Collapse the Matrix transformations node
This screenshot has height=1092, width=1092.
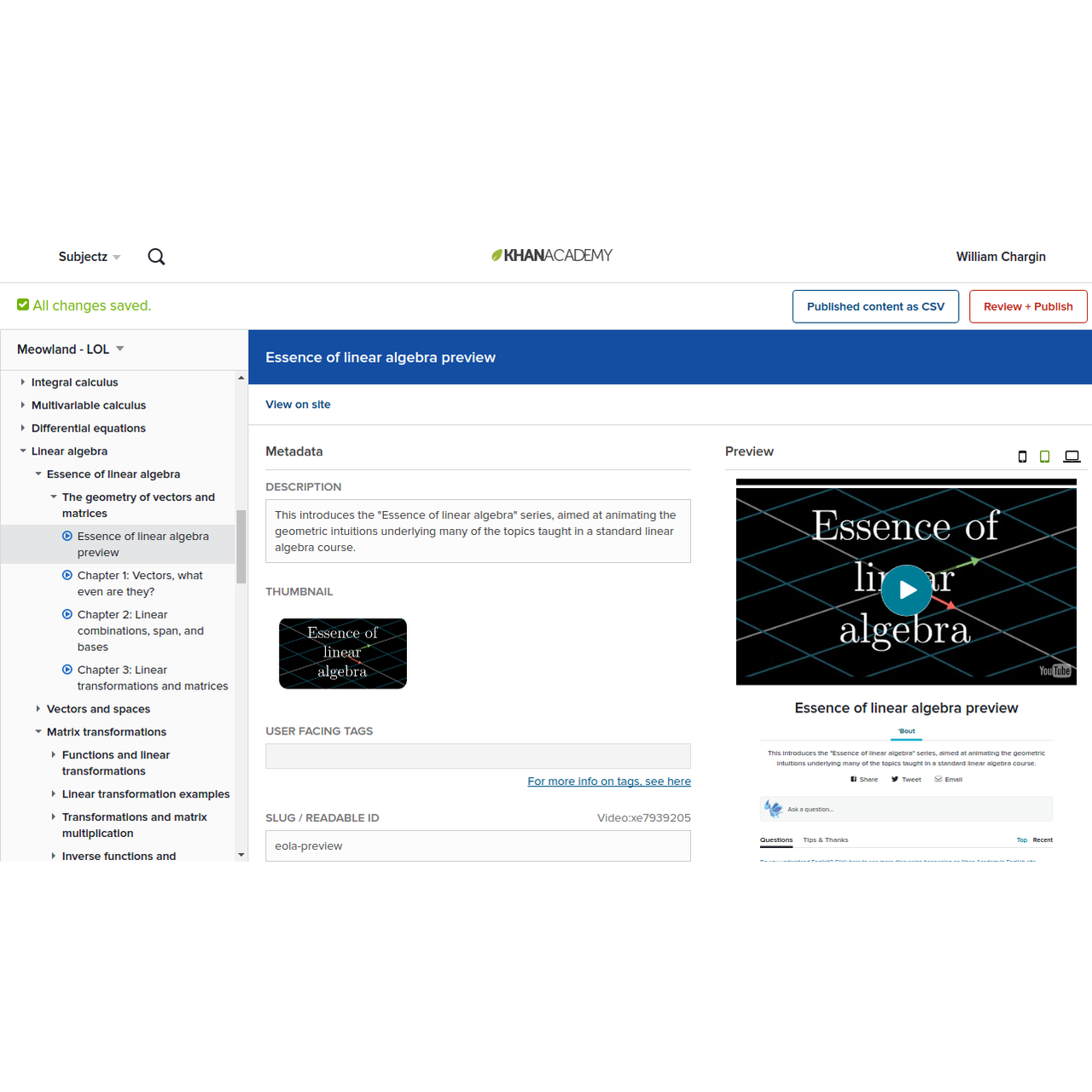(x=38, y=732)
